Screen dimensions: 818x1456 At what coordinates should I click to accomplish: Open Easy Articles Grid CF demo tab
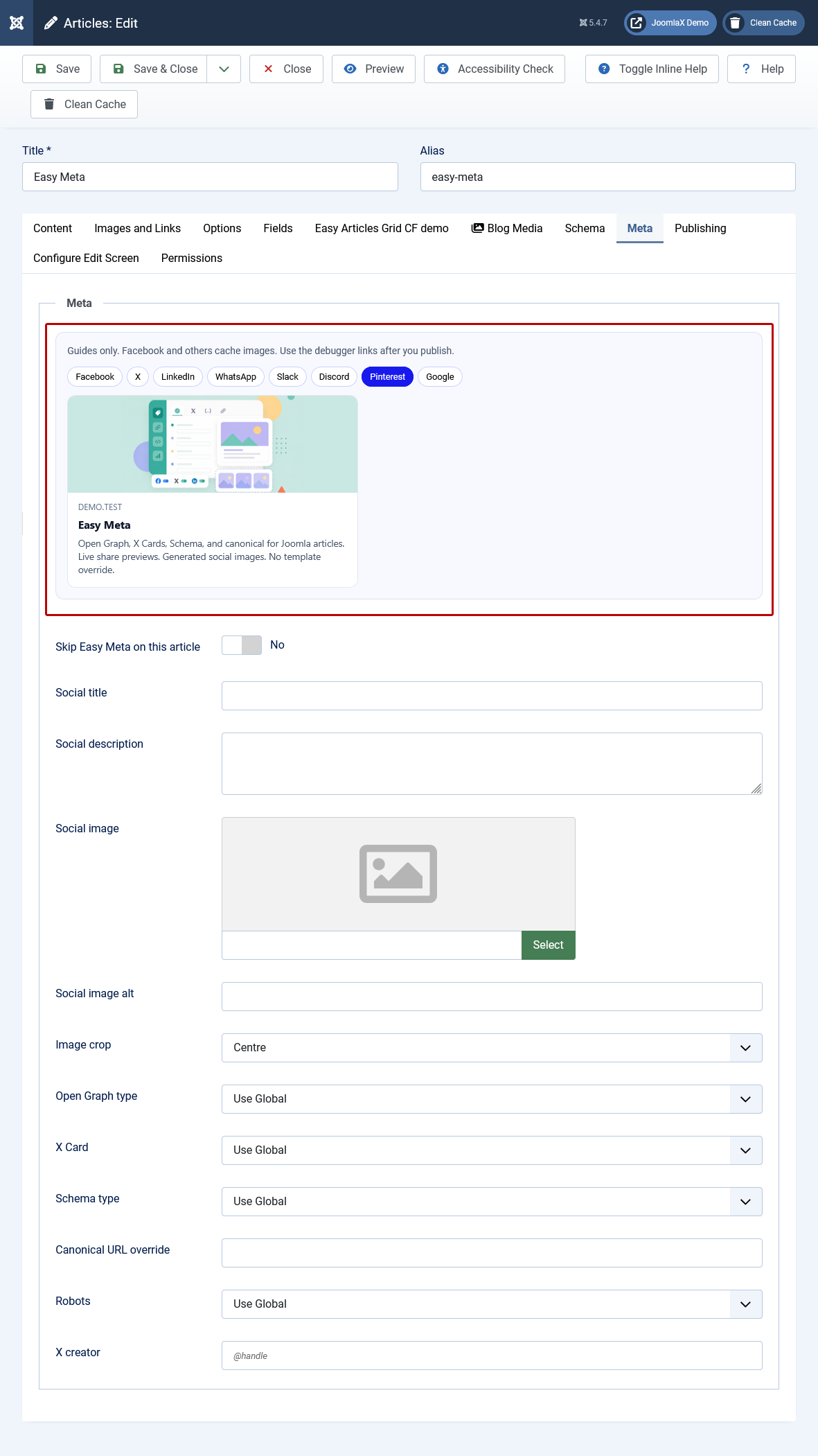point(382,229)
